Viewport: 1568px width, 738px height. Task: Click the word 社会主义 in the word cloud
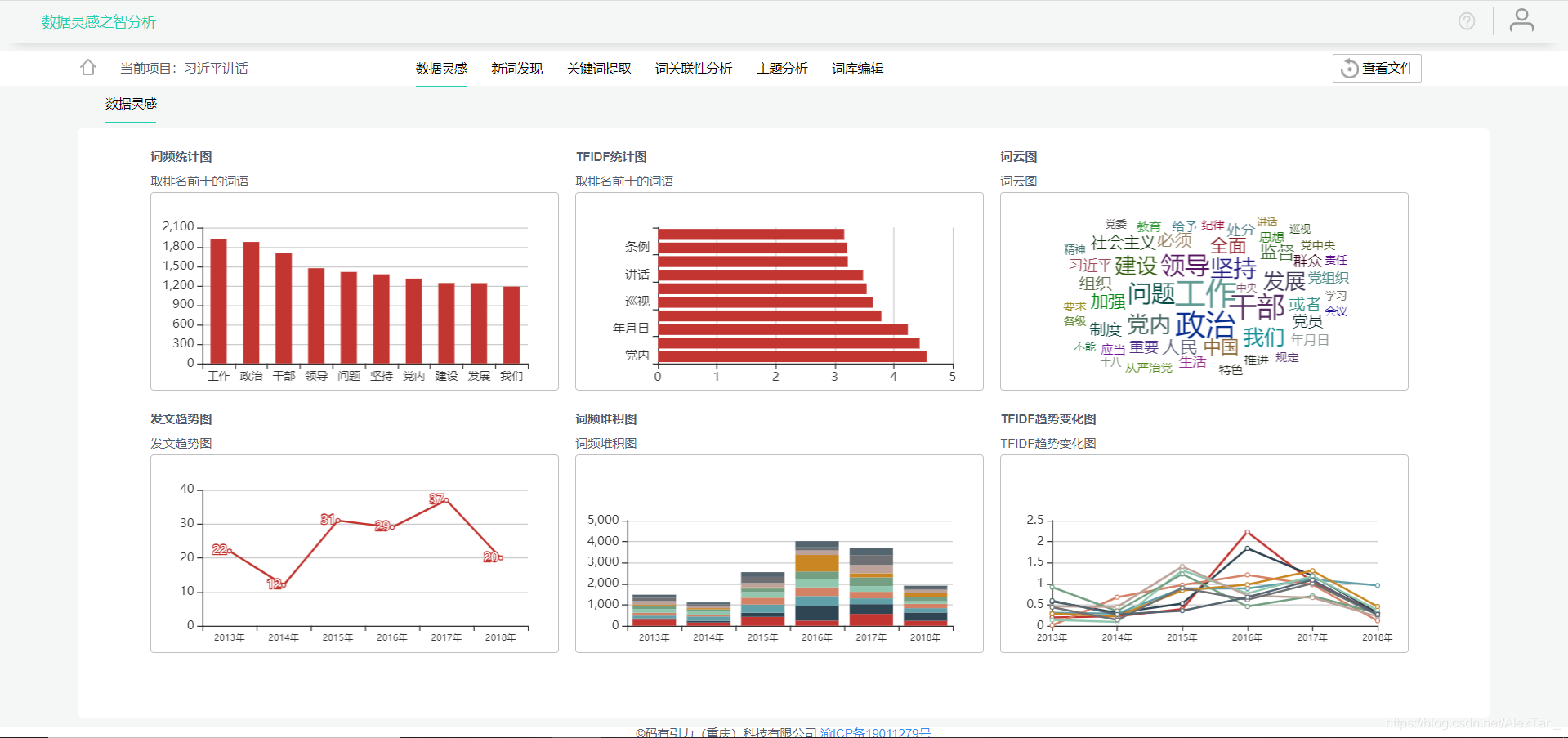pos(1123,242)
